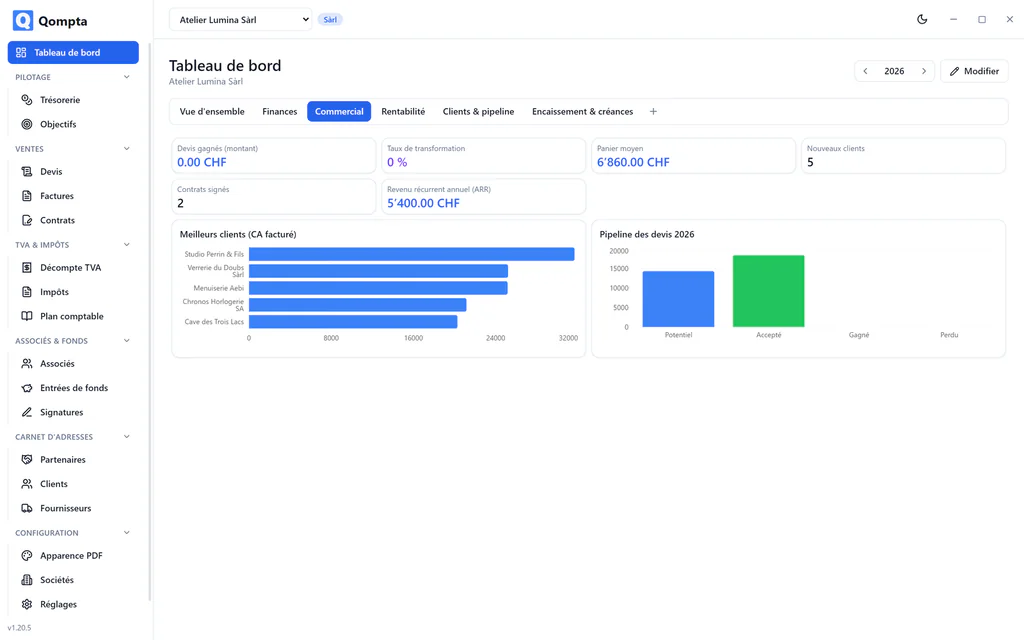Collapse the CARNET D'ADRESSES section
Screen dimensions: 1024x640
(127, 437)
